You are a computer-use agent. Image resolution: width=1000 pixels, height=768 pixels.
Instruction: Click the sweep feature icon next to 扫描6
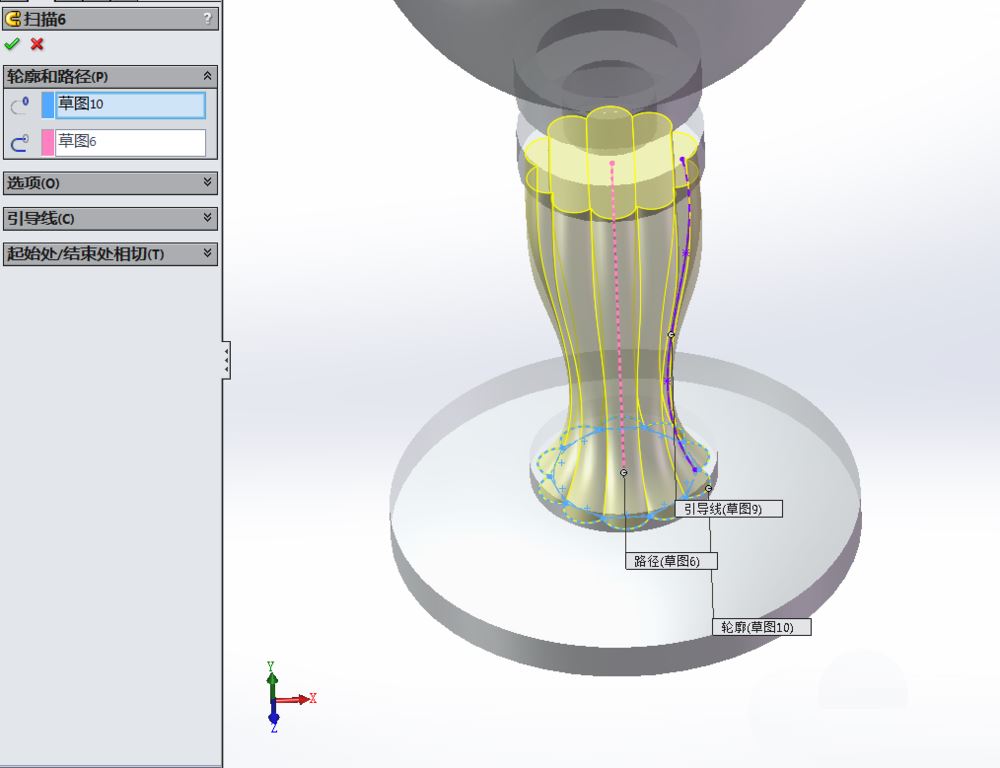(13, 18)
